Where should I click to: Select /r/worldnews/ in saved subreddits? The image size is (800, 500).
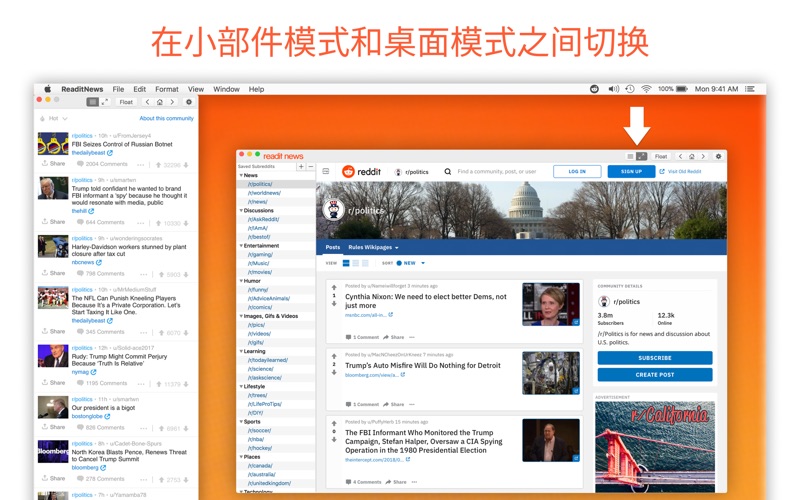(x=264, y=193)
